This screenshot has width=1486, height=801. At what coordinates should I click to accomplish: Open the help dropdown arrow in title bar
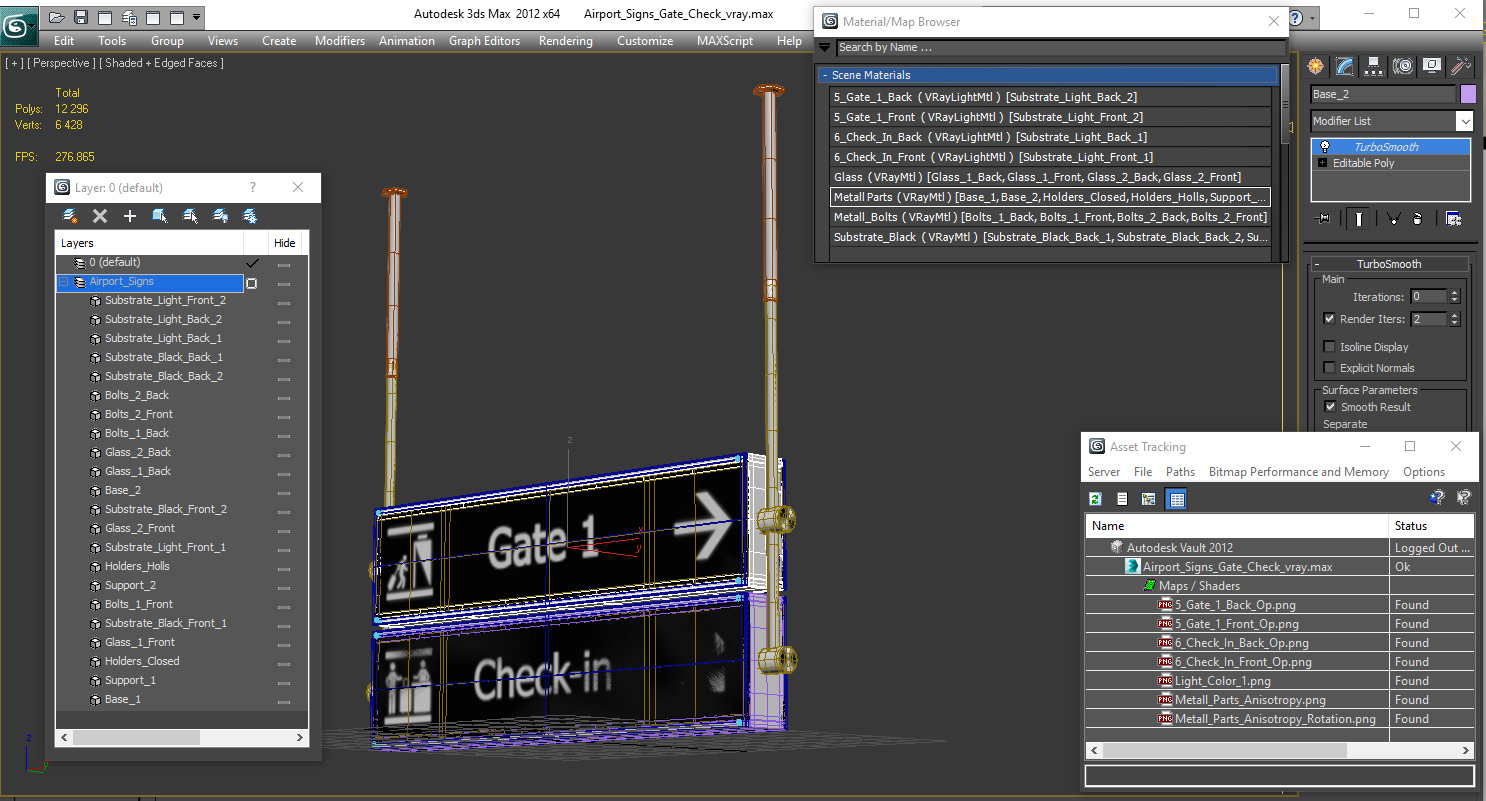[x=1312, y=17]
